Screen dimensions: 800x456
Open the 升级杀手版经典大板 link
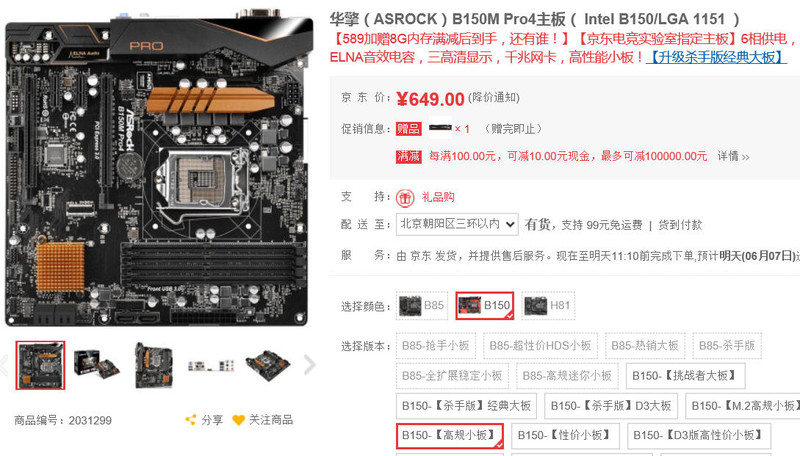pos(716,57)
